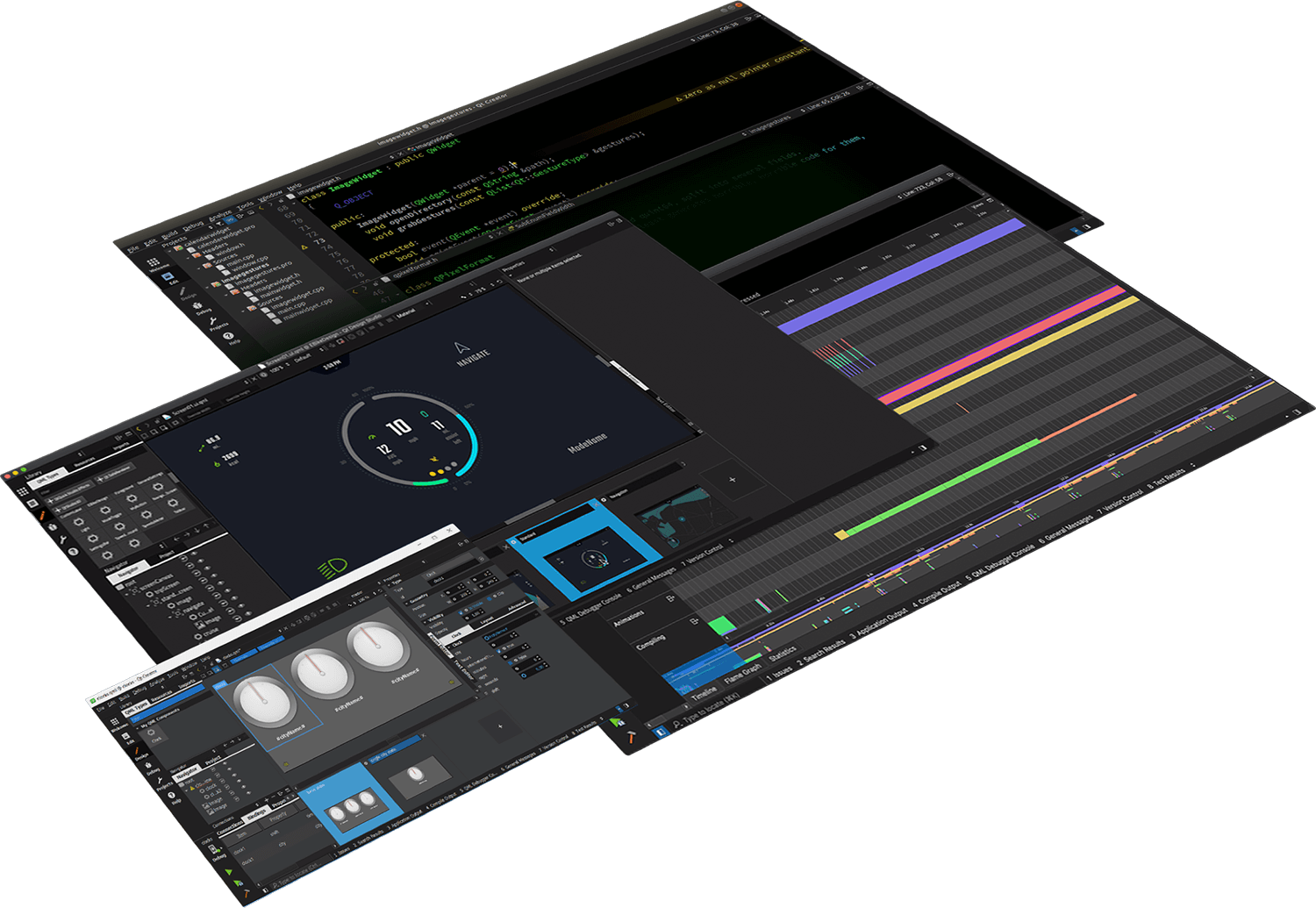Toggle eye for root item in clocks Navigator
Screen dimensions: 1316x908
(x=225, y=763)
